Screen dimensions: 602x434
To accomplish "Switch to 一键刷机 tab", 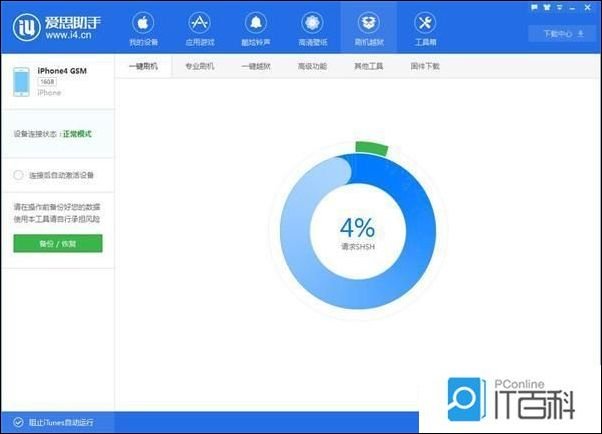I will click(143, 66).
